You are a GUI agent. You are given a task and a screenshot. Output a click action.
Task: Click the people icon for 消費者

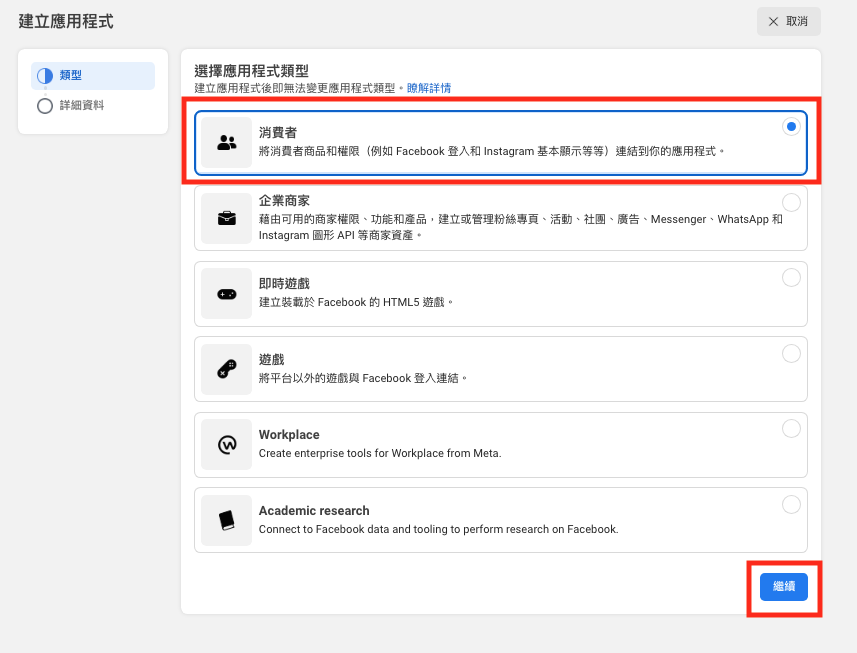(x=227, y=143)
